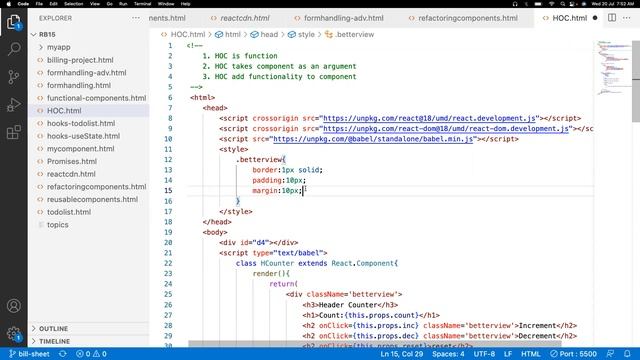Click the Wi-Fi icon in menu bar
This screenshot has width=640, height=360.
[x=551, y=4]
